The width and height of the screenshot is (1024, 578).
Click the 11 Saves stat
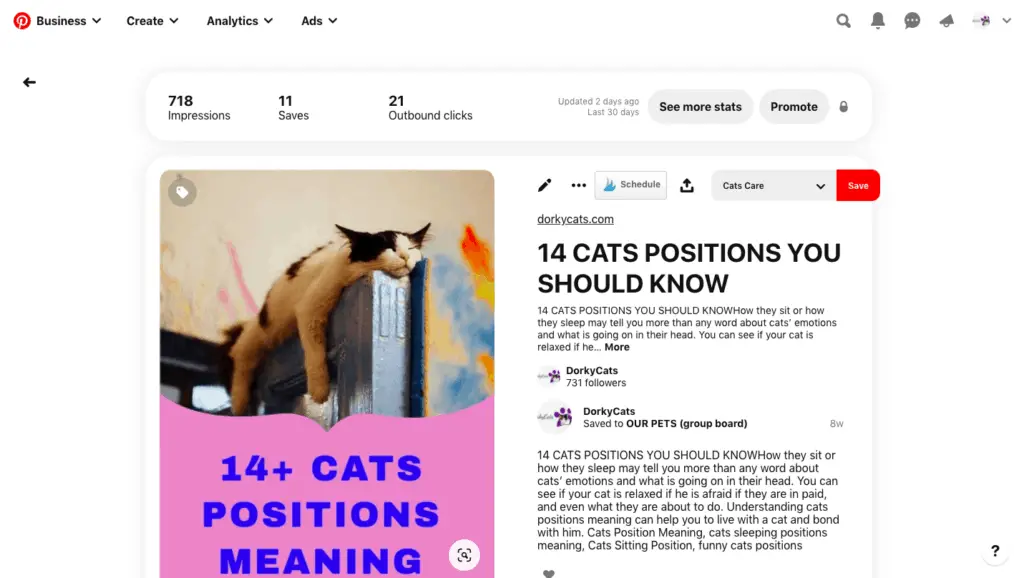point(293,107)
